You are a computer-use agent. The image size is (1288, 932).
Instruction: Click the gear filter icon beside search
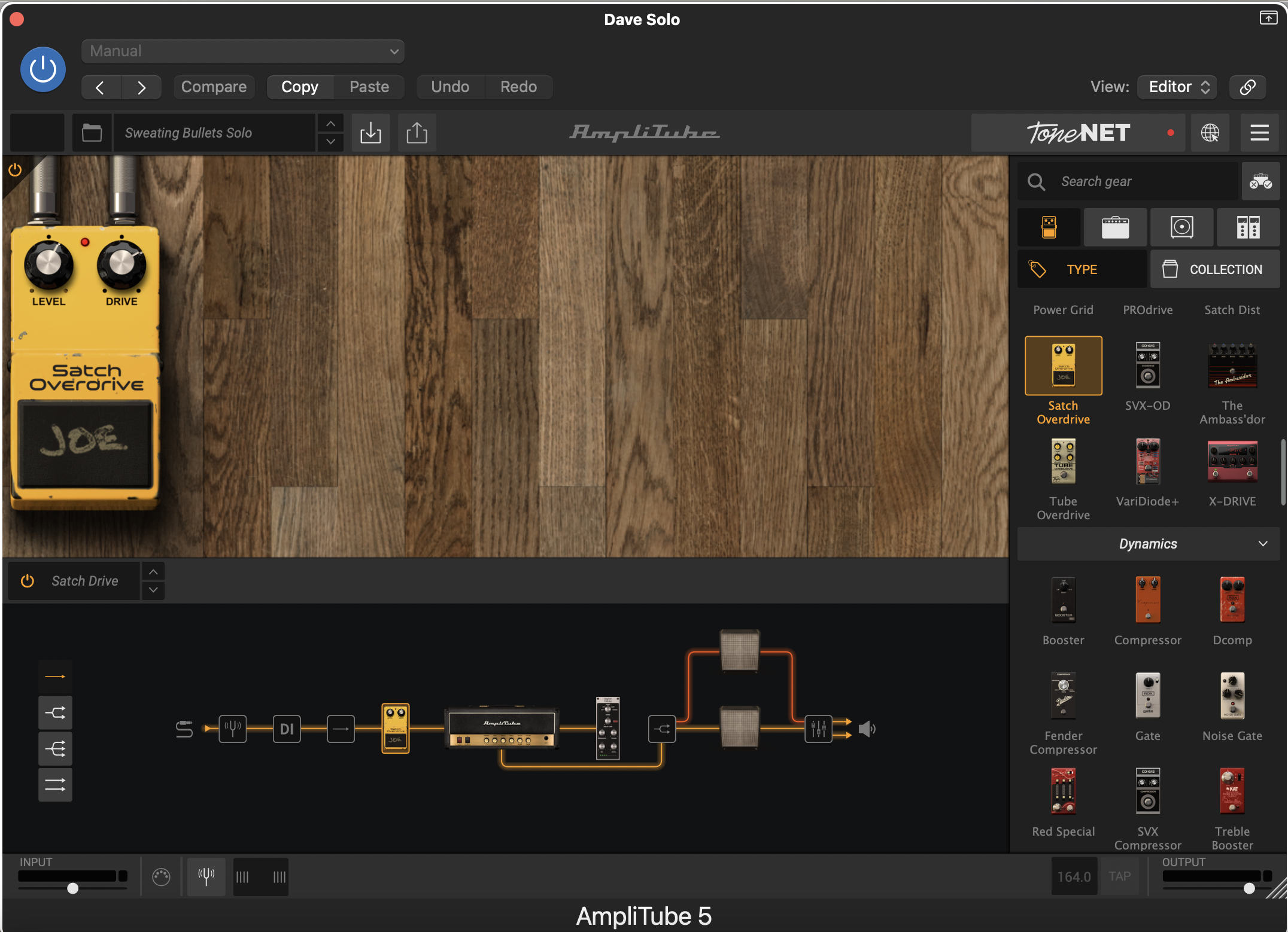(x=1260, y=181)
